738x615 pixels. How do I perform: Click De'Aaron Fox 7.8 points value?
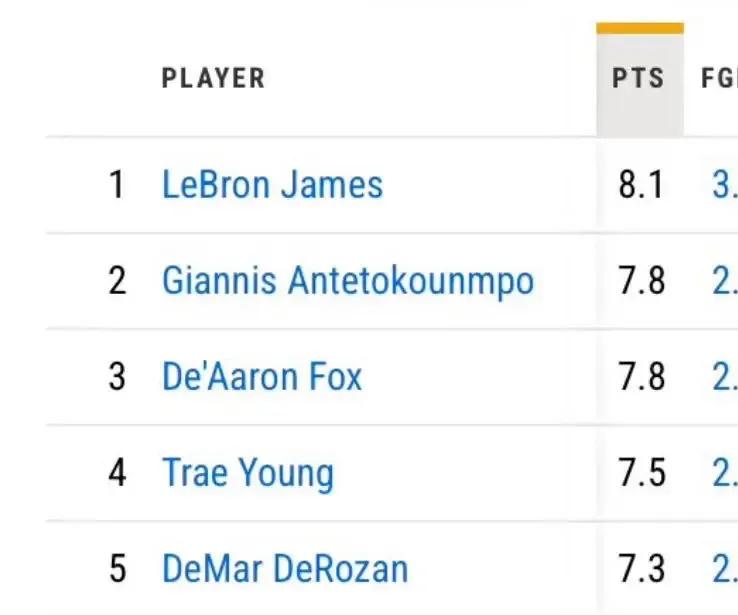click(x=641, y=377)
